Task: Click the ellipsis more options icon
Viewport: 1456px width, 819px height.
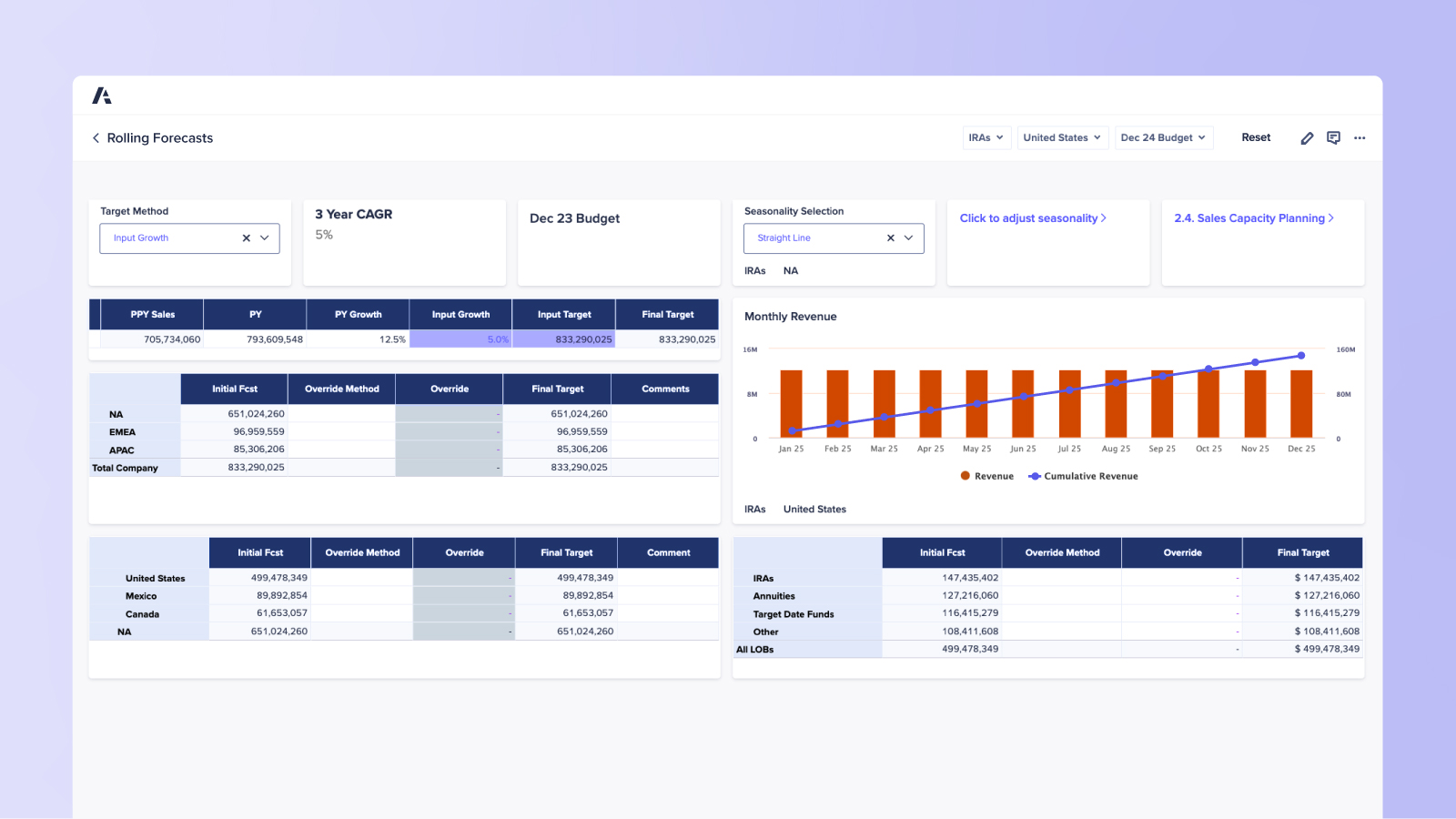Action: click(x=1360, y=137)
